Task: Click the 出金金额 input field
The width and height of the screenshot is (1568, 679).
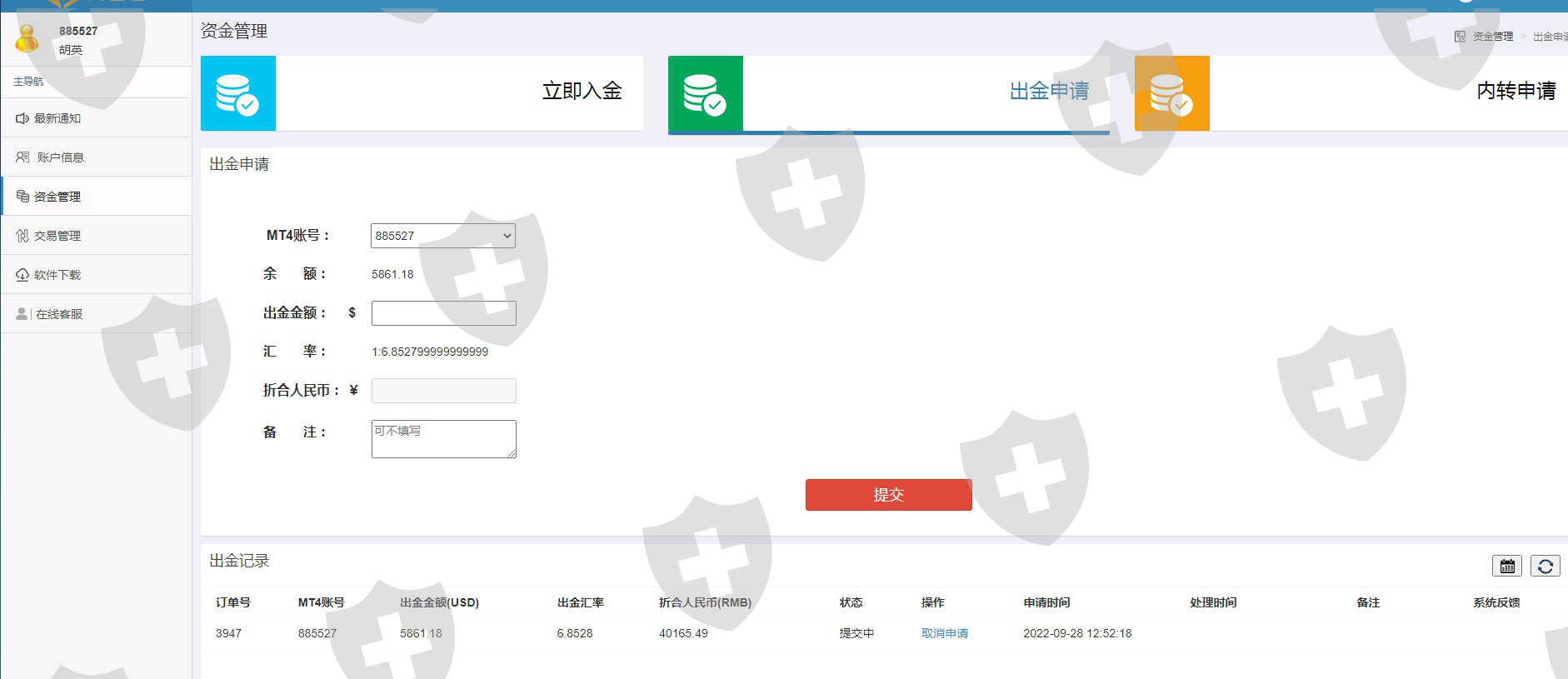Action: pos(443,313)
